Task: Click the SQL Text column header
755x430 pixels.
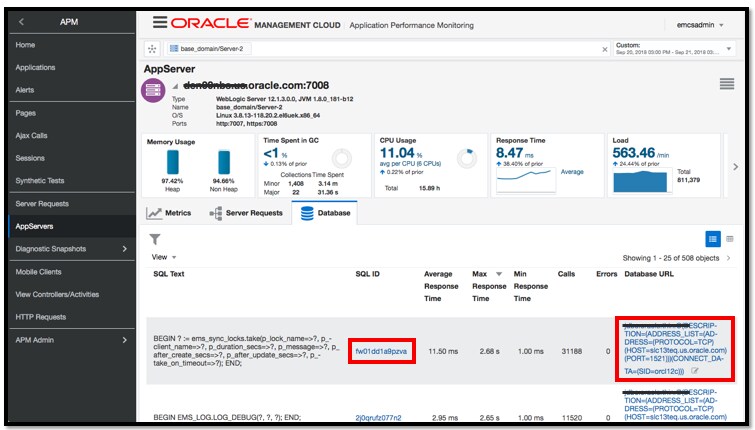Action: pos(169,274)
